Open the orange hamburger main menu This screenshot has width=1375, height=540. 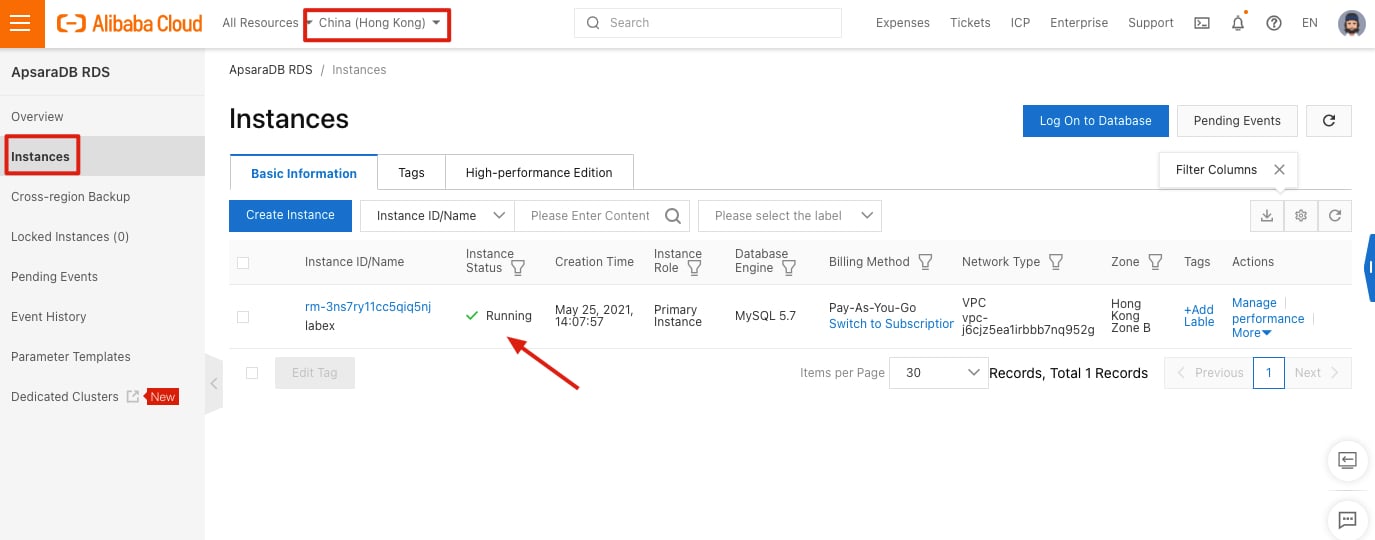tap(20, 23)
